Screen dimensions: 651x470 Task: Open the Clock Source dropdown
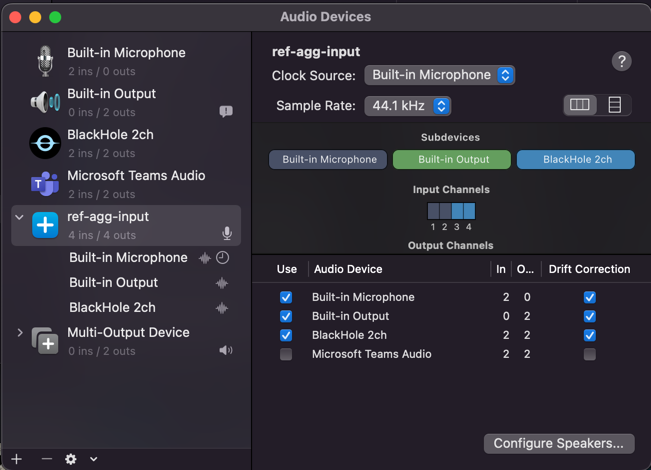point(439,75)
